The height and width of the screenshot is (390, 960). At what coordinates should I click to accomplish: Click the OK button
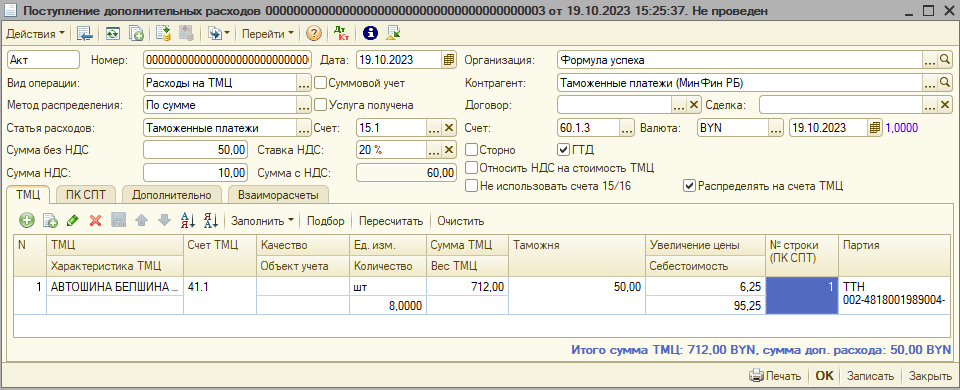pyautogui.click(x=825, y=376)
